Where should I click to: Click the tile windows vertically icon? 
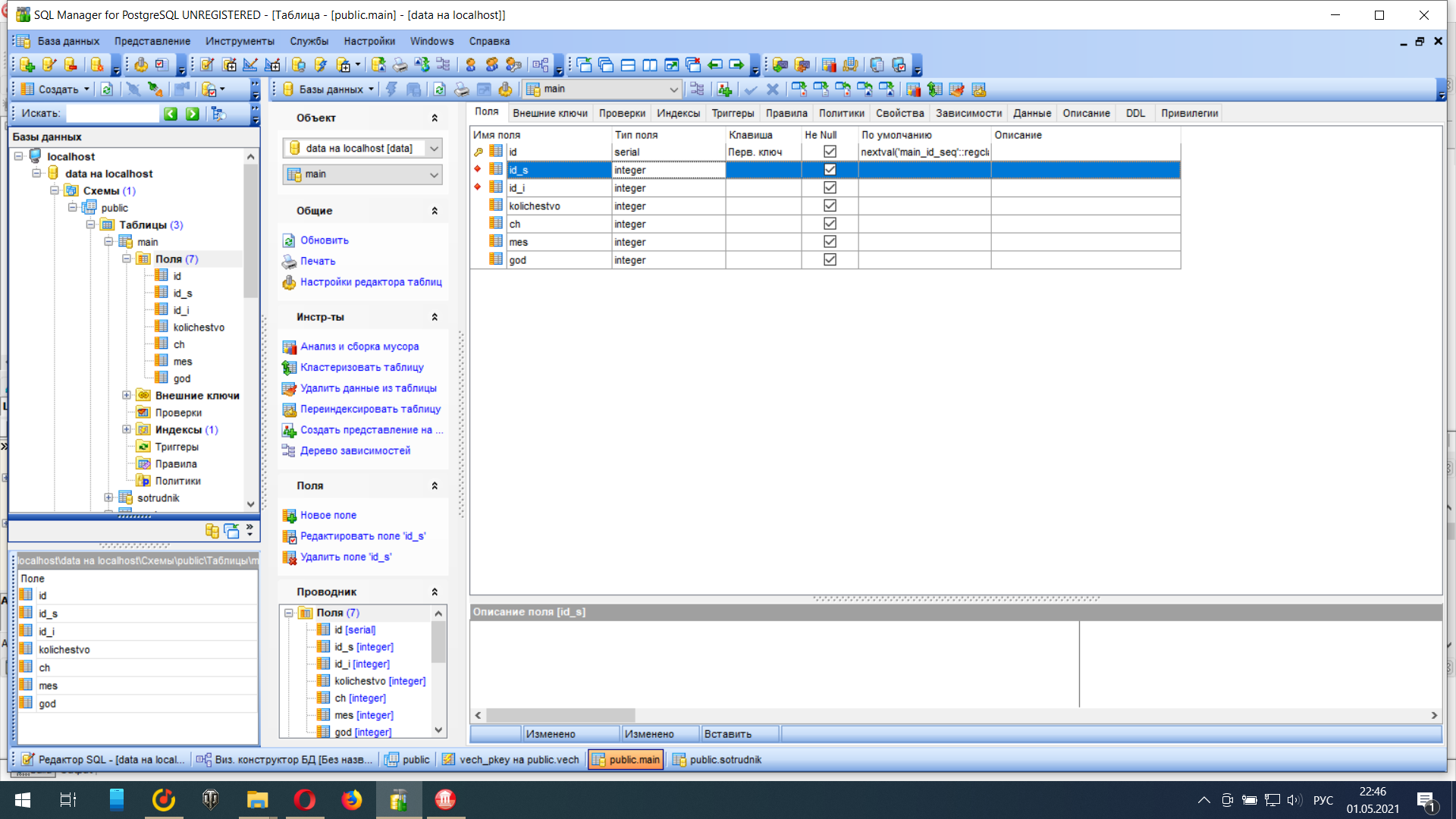(x=650, y=65)
